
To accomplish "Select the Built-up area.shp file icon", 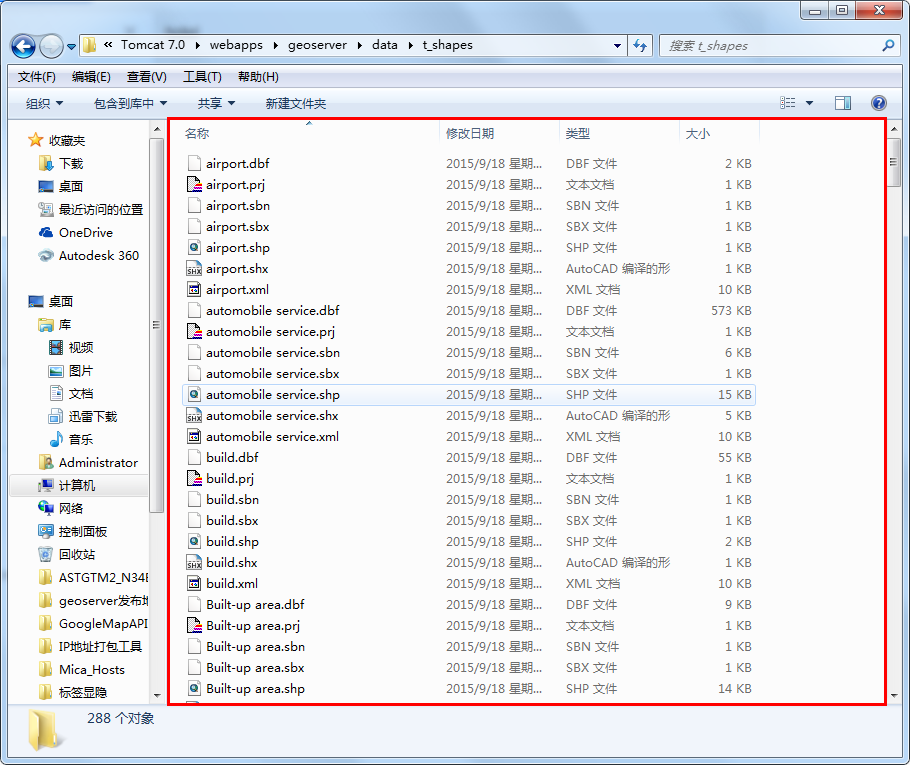I will 194,688.
